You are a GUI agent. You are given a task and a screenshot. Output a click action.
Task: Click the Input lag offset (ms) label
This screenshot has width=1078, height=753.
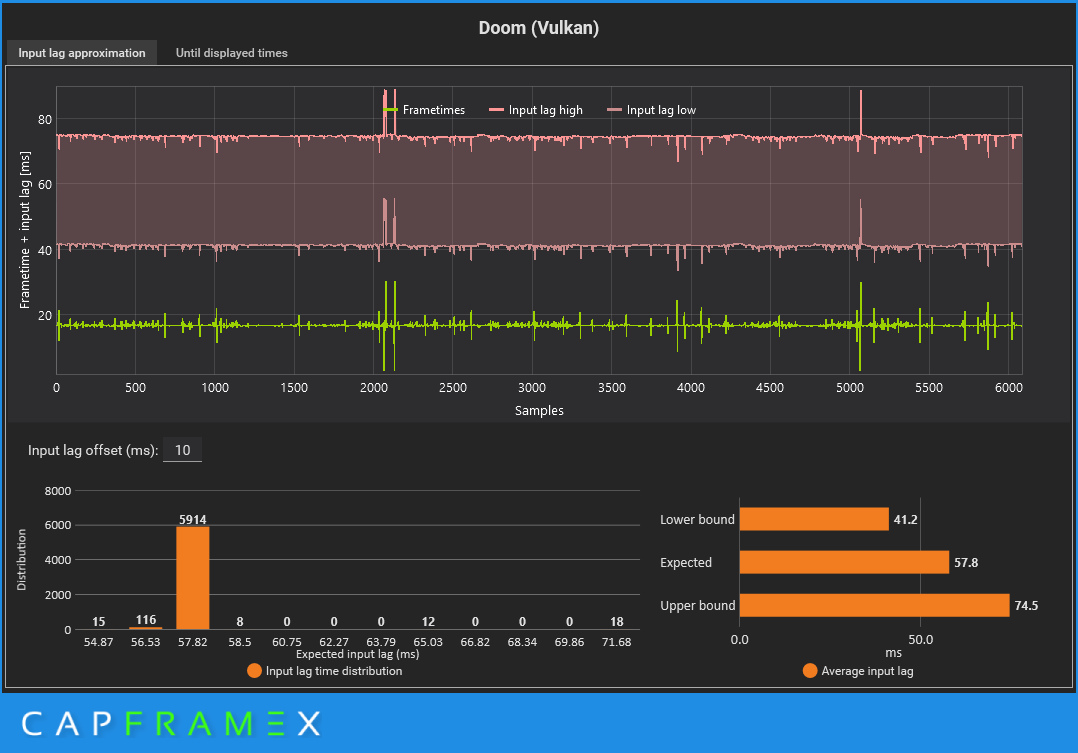[x=94, y=450]
